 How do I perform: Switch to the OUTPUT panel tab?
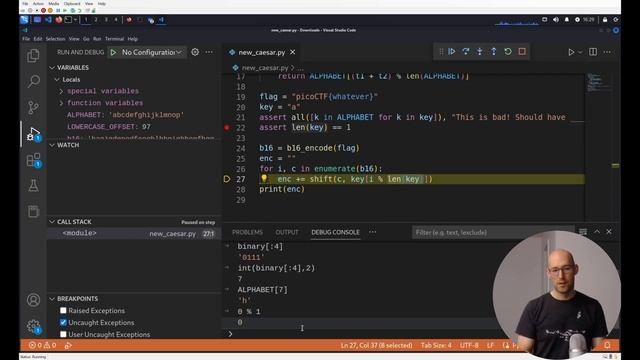point(287,232)
